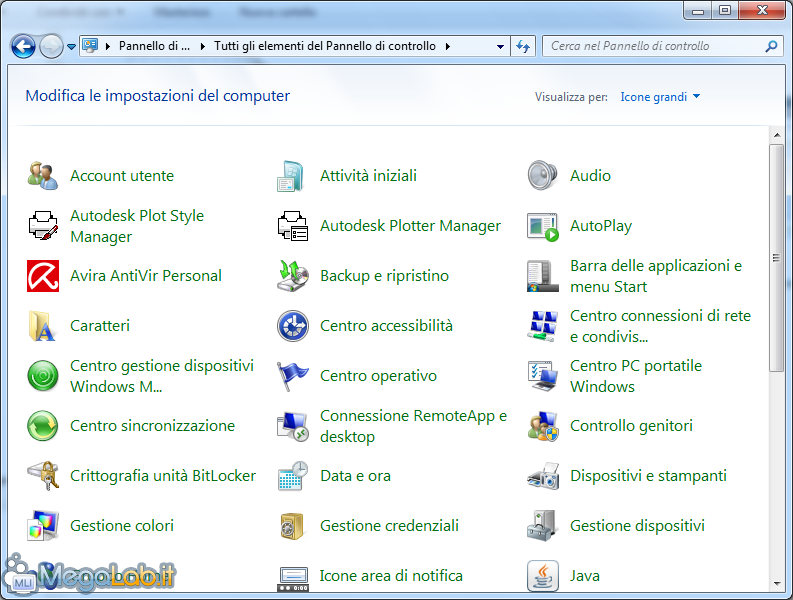Open the Icone grandi view dropdown
Screen dimensions: 793x600
[660, 97]
